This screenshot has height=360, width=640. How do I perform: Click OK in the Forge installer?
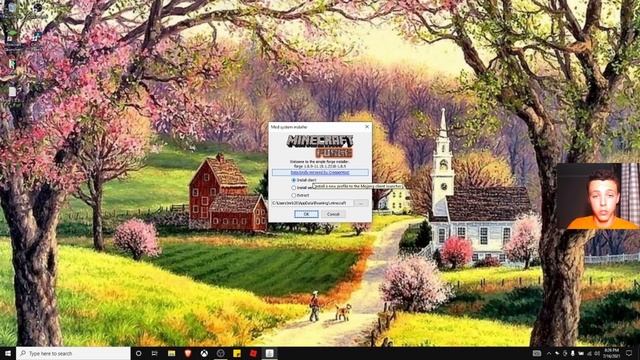coord(306,214)
